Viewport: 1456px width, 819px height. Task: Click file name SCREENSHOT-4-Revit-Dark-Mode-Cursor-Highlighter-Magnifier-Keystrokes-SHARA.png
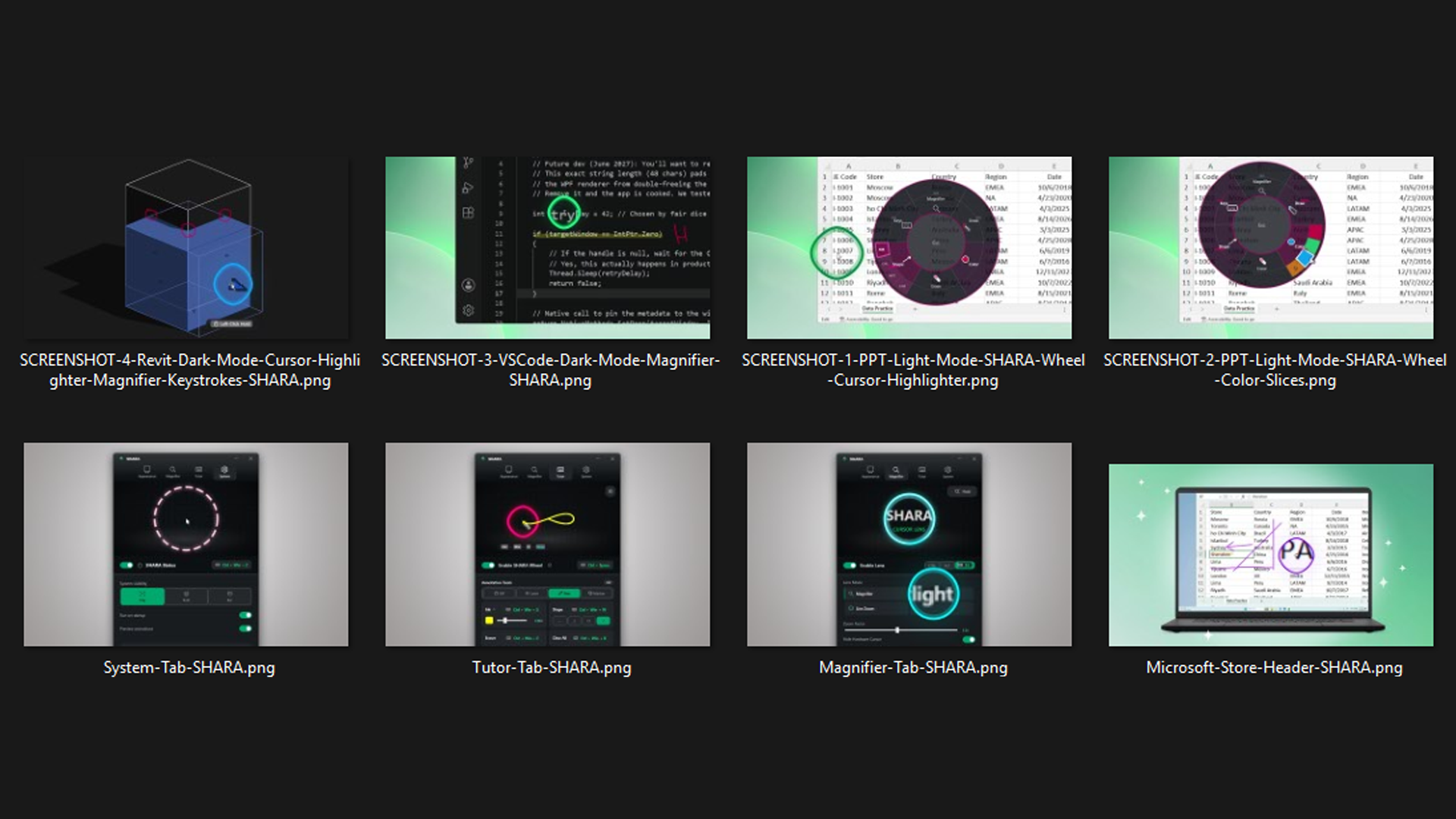[190, 370]
